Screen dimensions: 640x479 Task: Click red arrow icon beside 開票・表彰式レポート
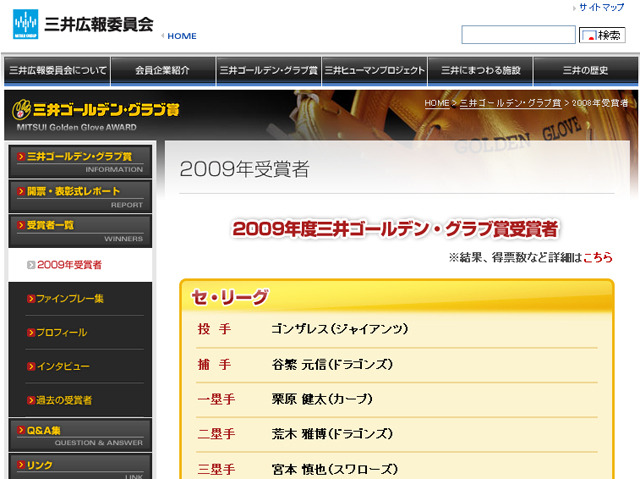(x=21, y=191)
